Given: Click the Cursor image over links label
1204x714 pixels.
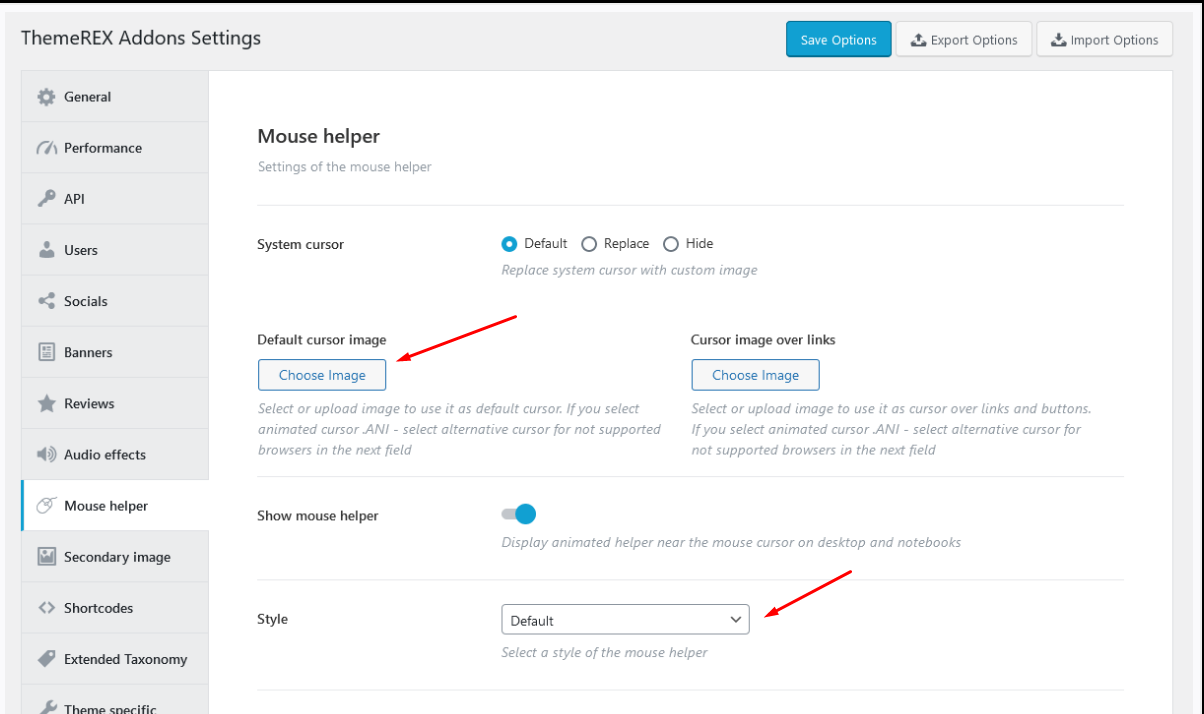Looking at the screenshot, I should [763, 340].
